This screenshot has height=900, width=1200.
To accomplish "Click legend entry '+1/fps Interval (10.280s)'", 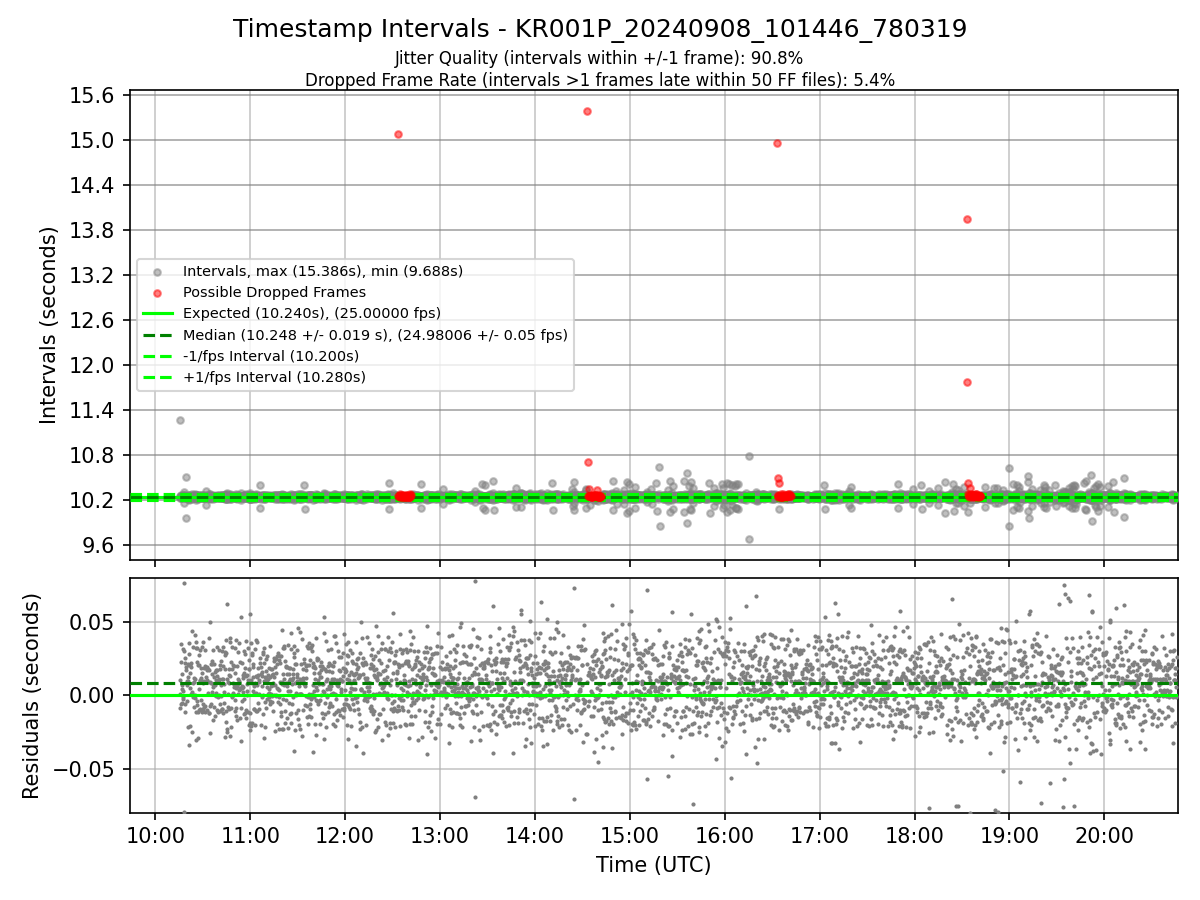I will (x=274, y=377).
